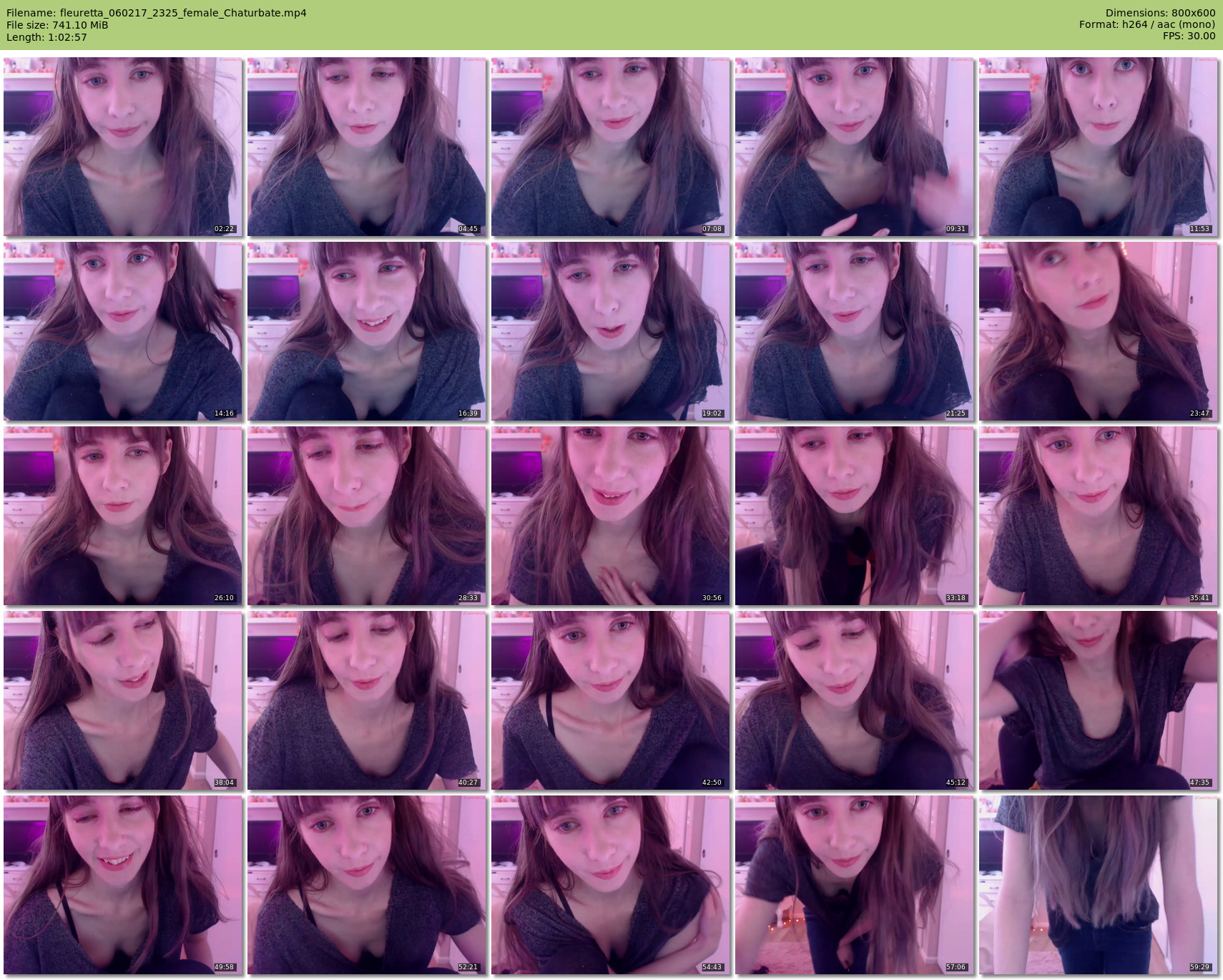
Task: Click the frame thumbnail marked 45:12
Action: [x=854, y=700]
